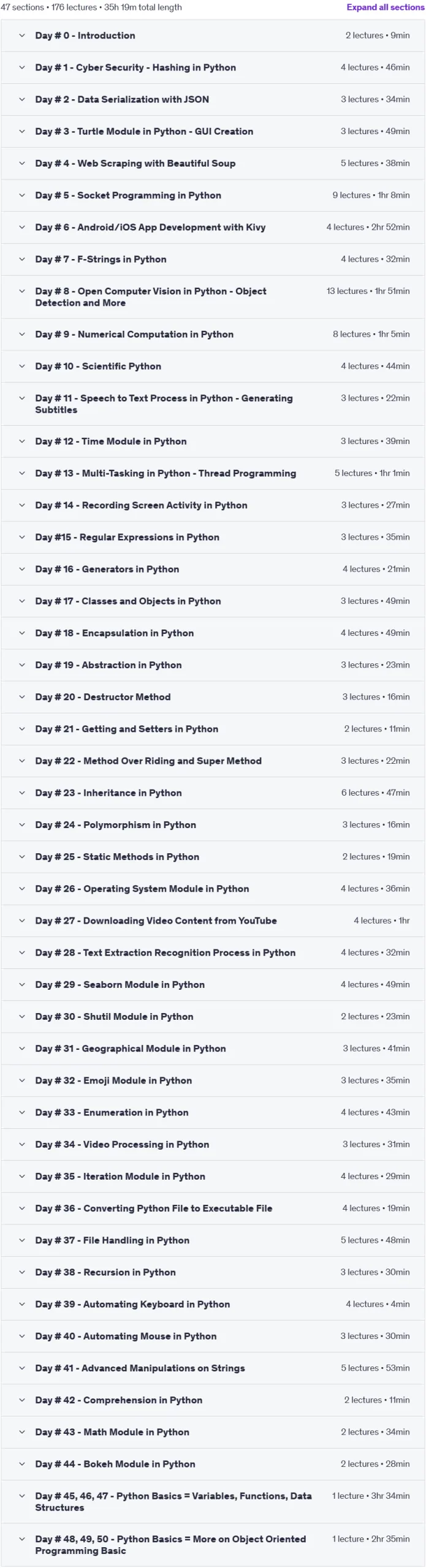
Task: Expand chevron for Day # 44 Bokeh Module
Action: [x=22, y=1464]
